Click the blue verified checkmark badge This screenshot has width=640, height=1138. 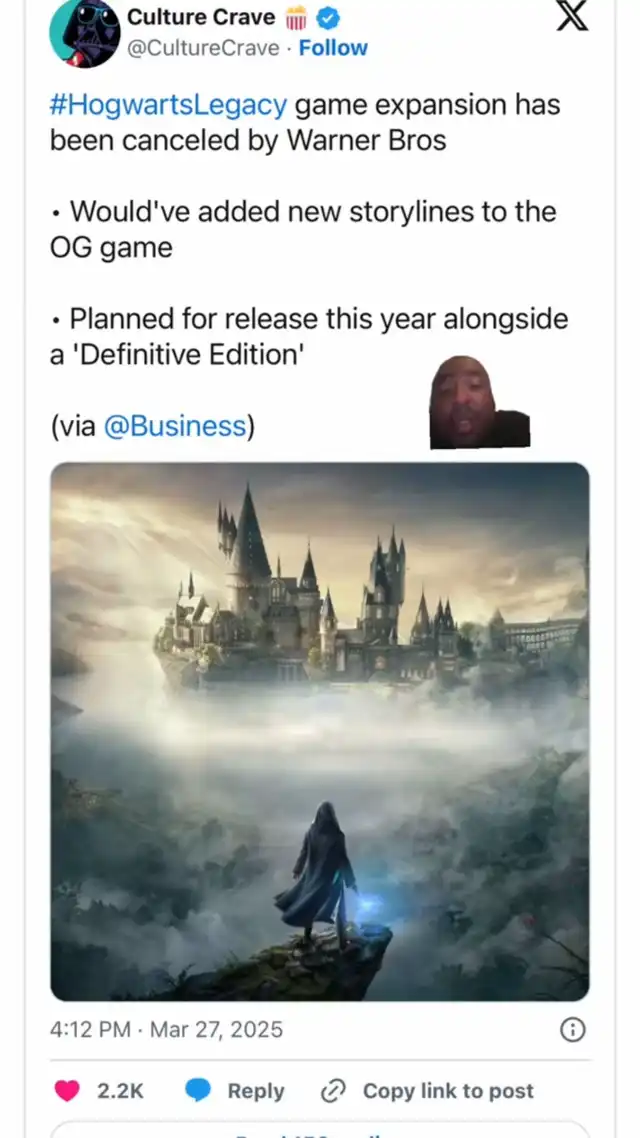point(327,18)
